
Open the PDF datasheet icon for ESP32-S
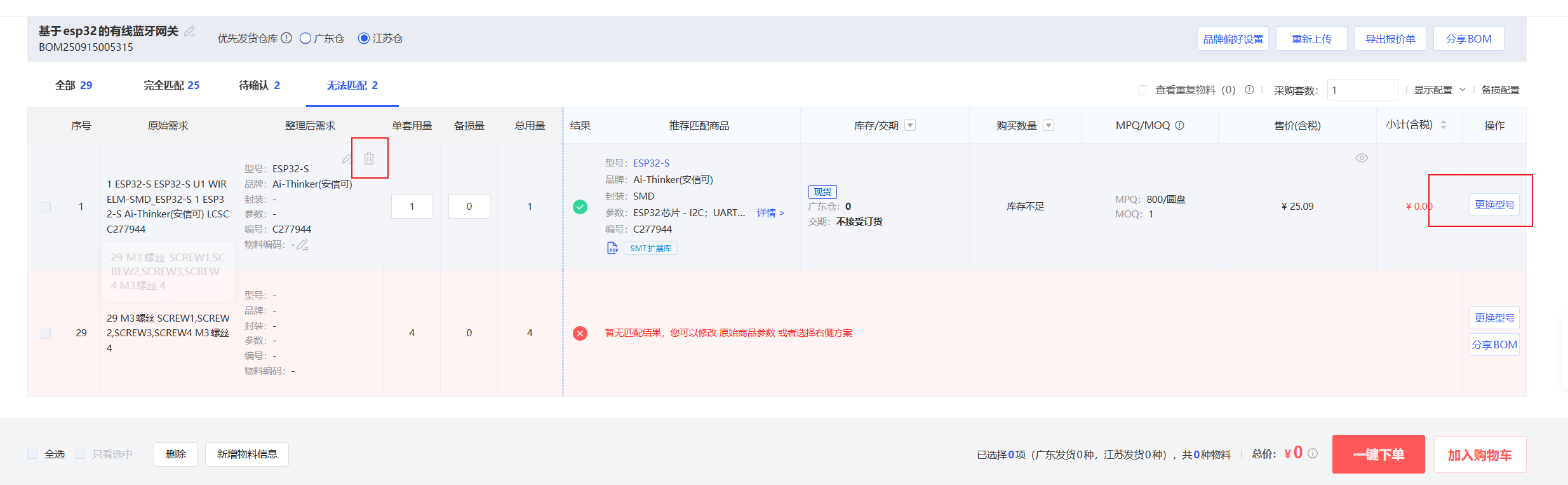click(x=612, y=248)
